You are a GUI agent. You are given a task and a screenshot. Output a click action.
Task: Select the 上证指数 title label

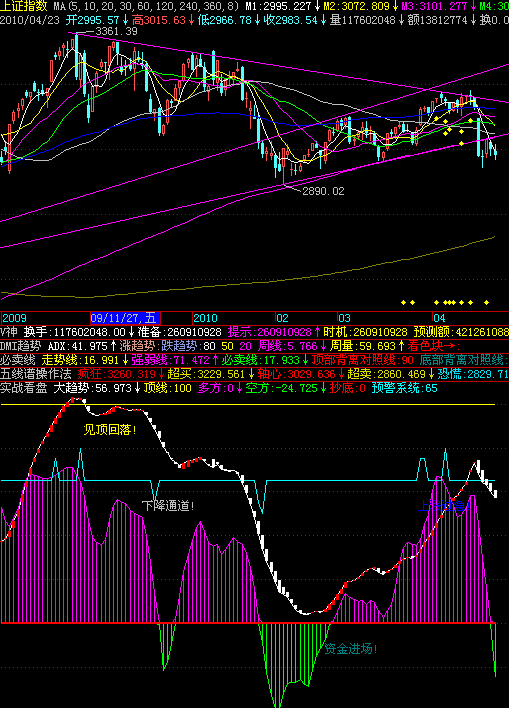coord(24,6)
